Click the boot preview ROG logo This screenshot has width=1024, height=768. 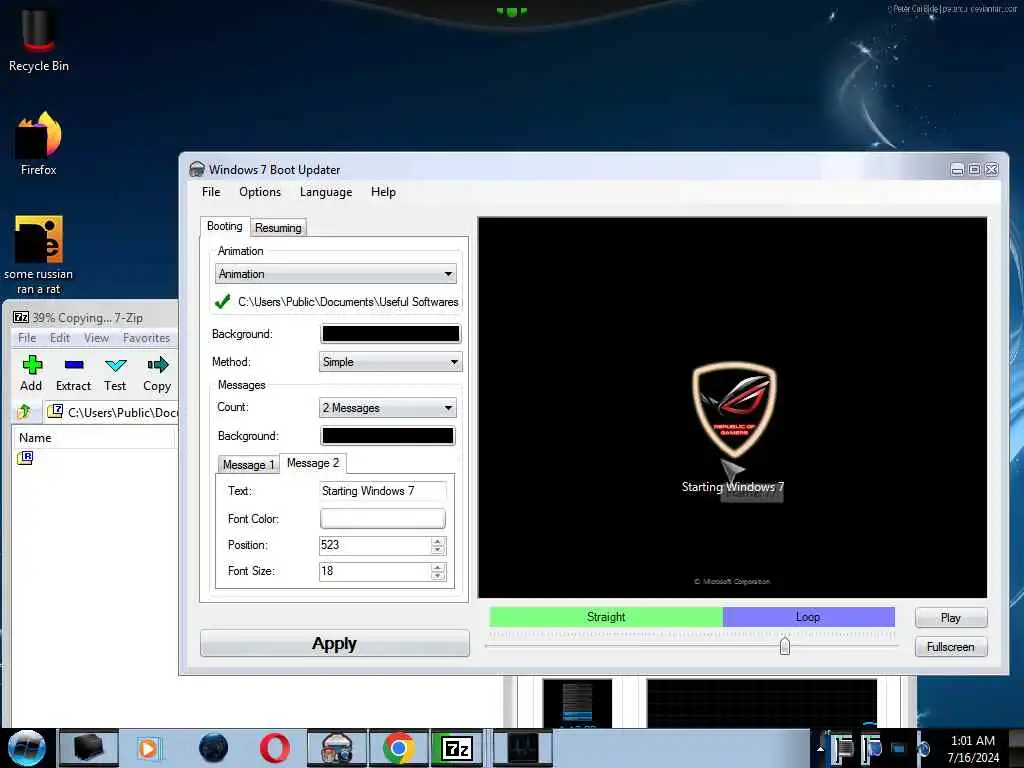click(734, 409)
